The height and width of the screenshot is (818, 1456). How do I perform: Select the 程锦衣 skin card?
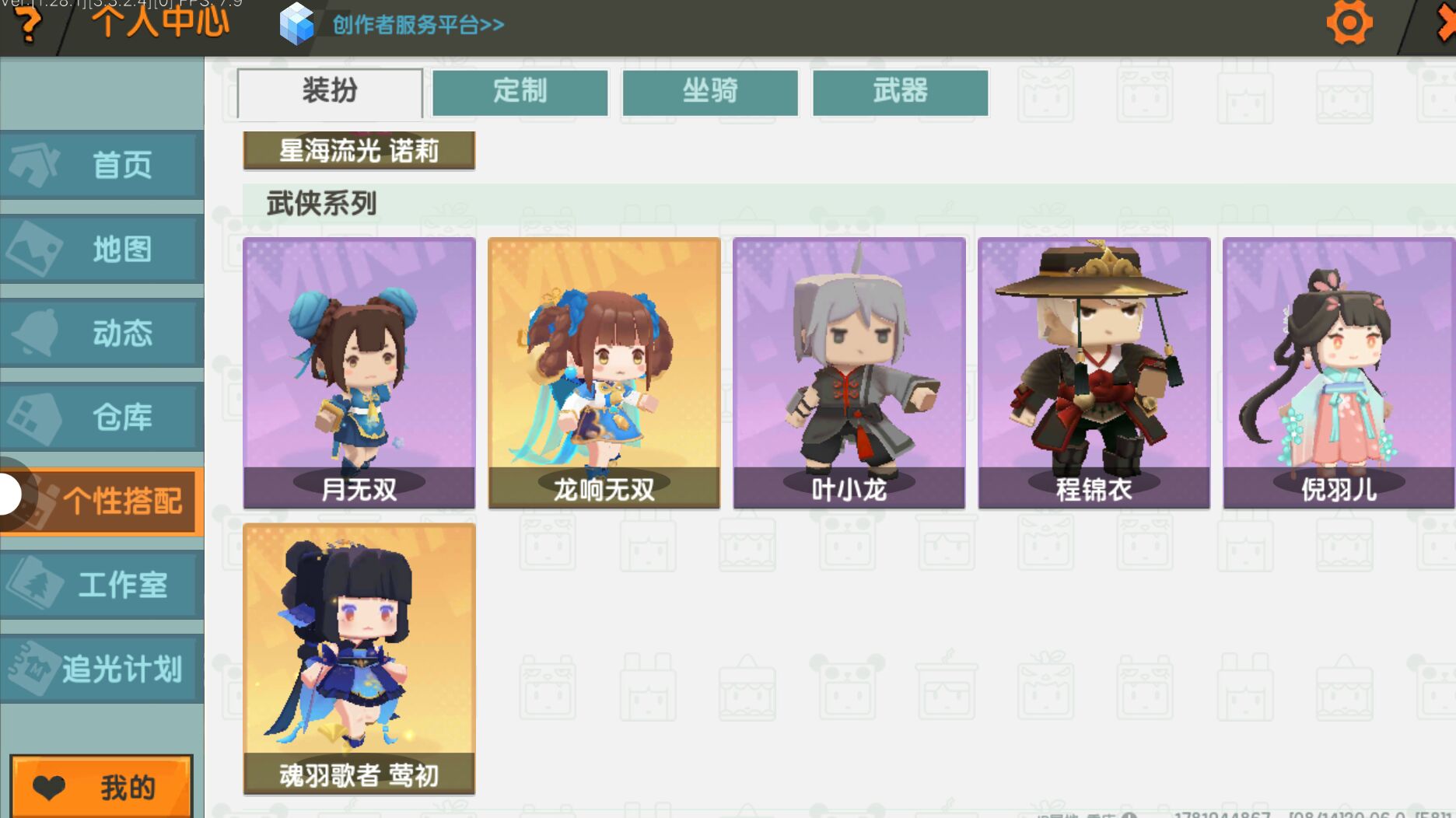pos(1094,373)
